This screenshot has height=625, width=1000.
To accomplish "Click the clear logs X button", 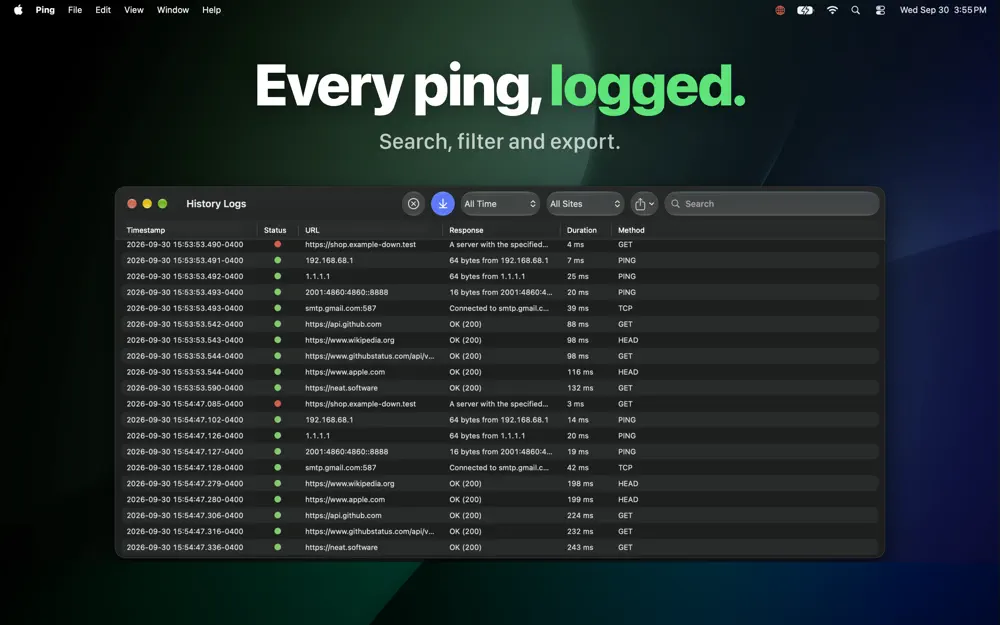I will point(413,203).
